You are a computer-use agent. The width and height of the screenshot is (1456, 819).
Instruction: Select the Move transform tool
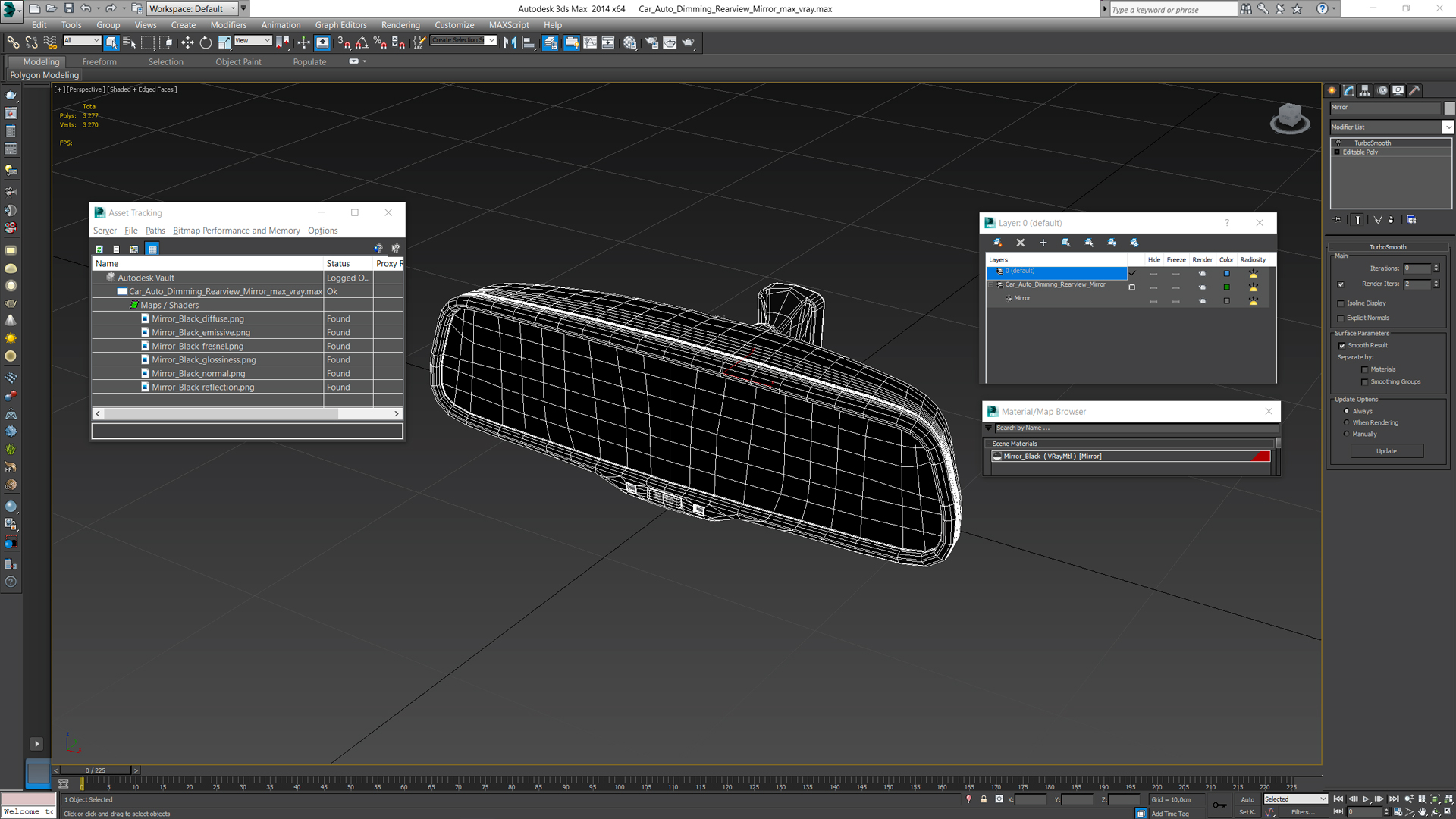point(187,43)
